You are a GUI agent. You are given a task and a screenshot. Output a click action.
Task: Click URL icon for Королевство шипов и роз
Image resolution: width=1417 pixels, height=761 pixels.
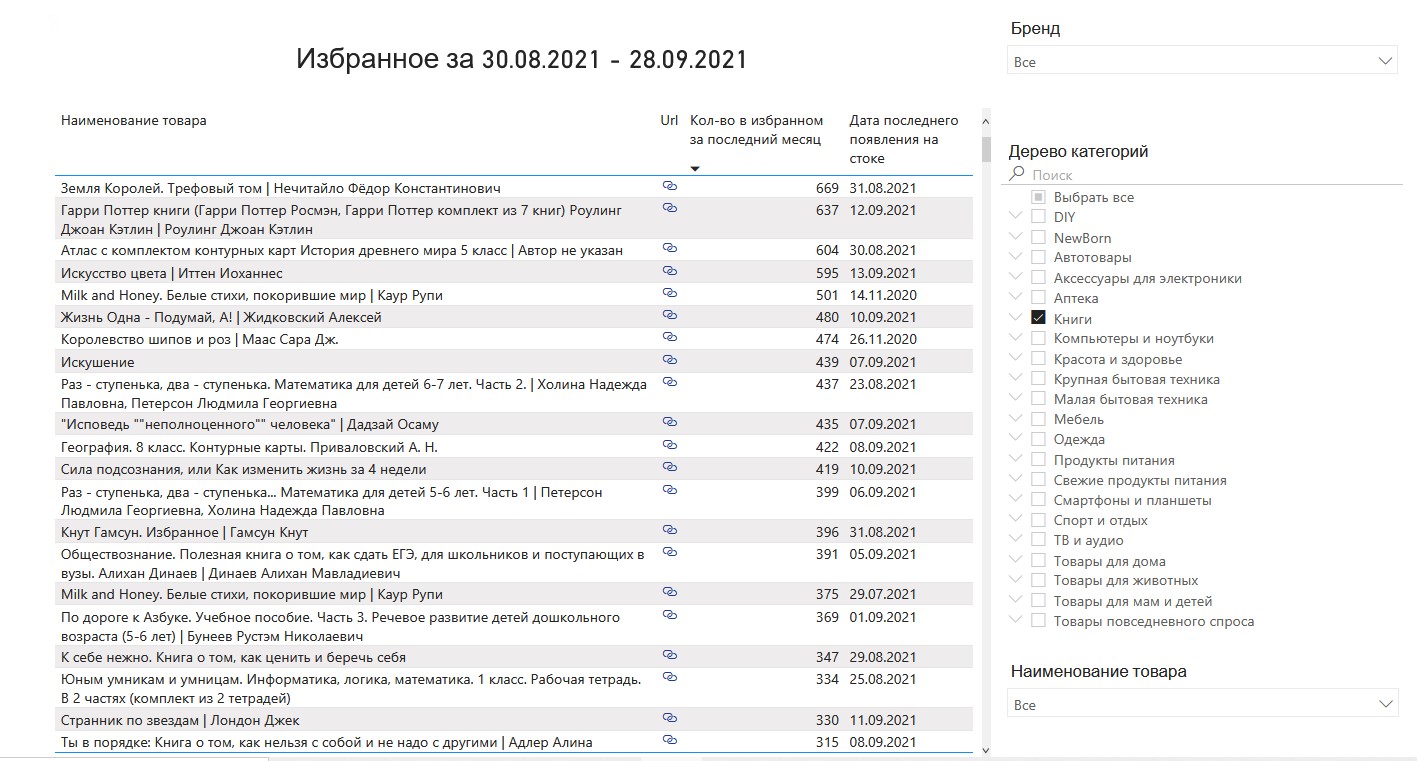(x=670, y=337)
